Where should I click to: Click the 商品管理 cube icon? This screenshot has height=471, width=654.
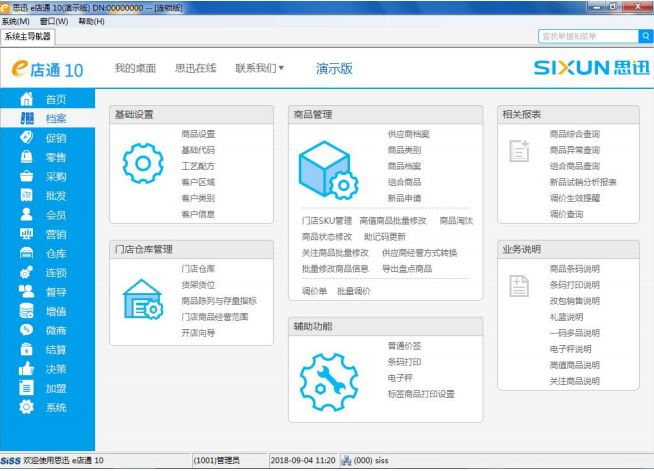point(328,171)
